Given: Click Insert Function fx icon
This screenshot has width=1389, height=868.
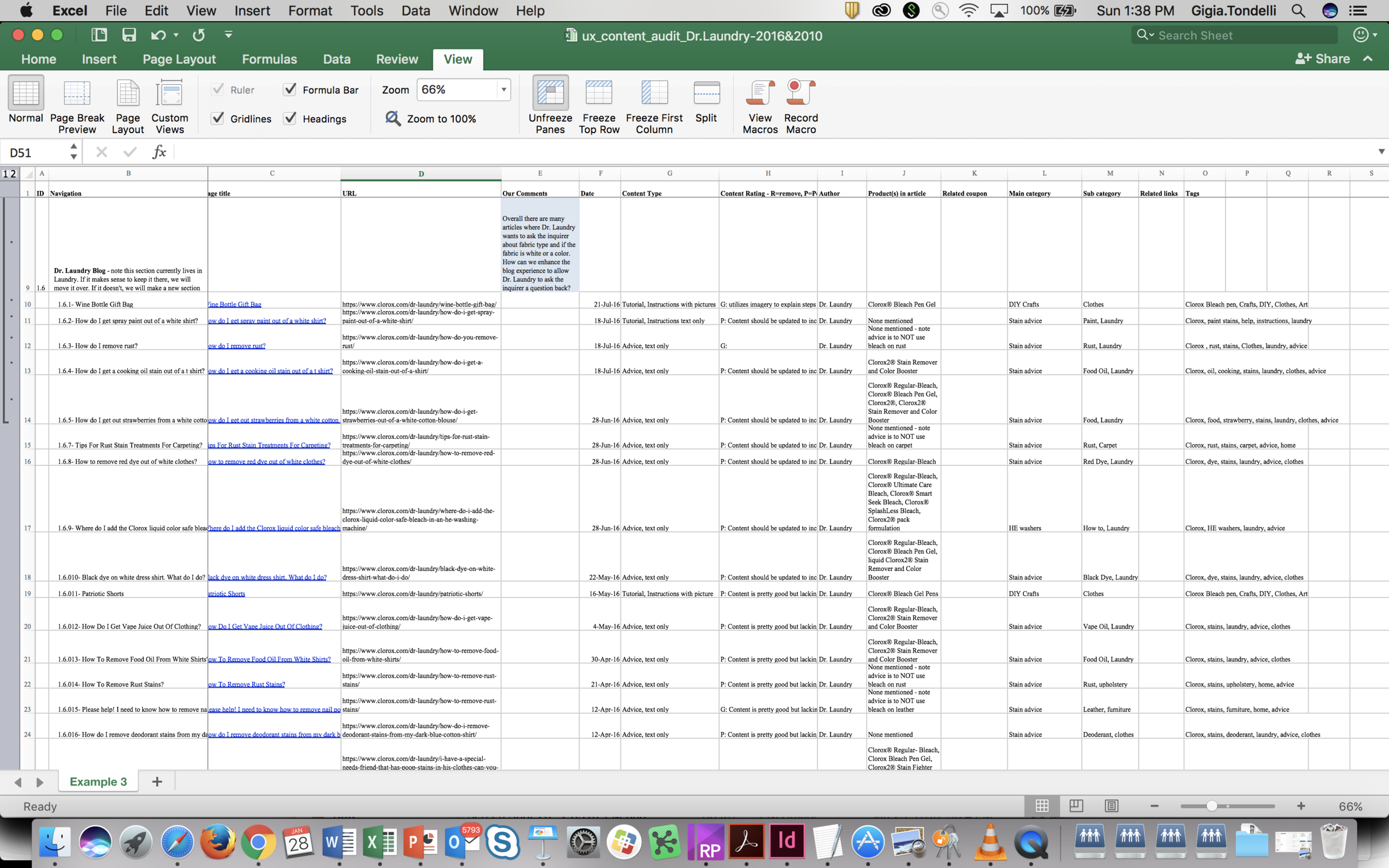Looking at the screenshot, I should pos(159,152).
